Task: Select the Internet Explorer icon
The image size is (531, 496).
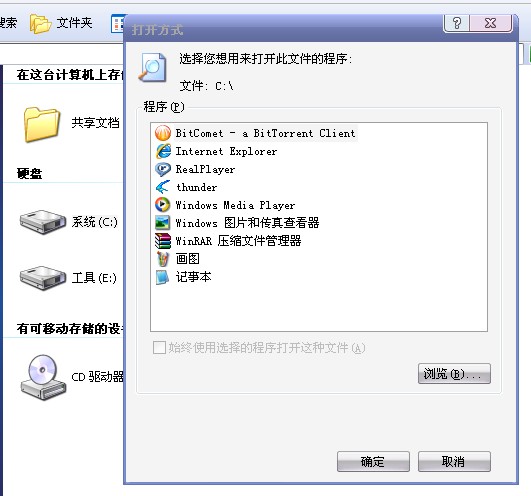Action: pyautogui.click(x=163, y=151)
